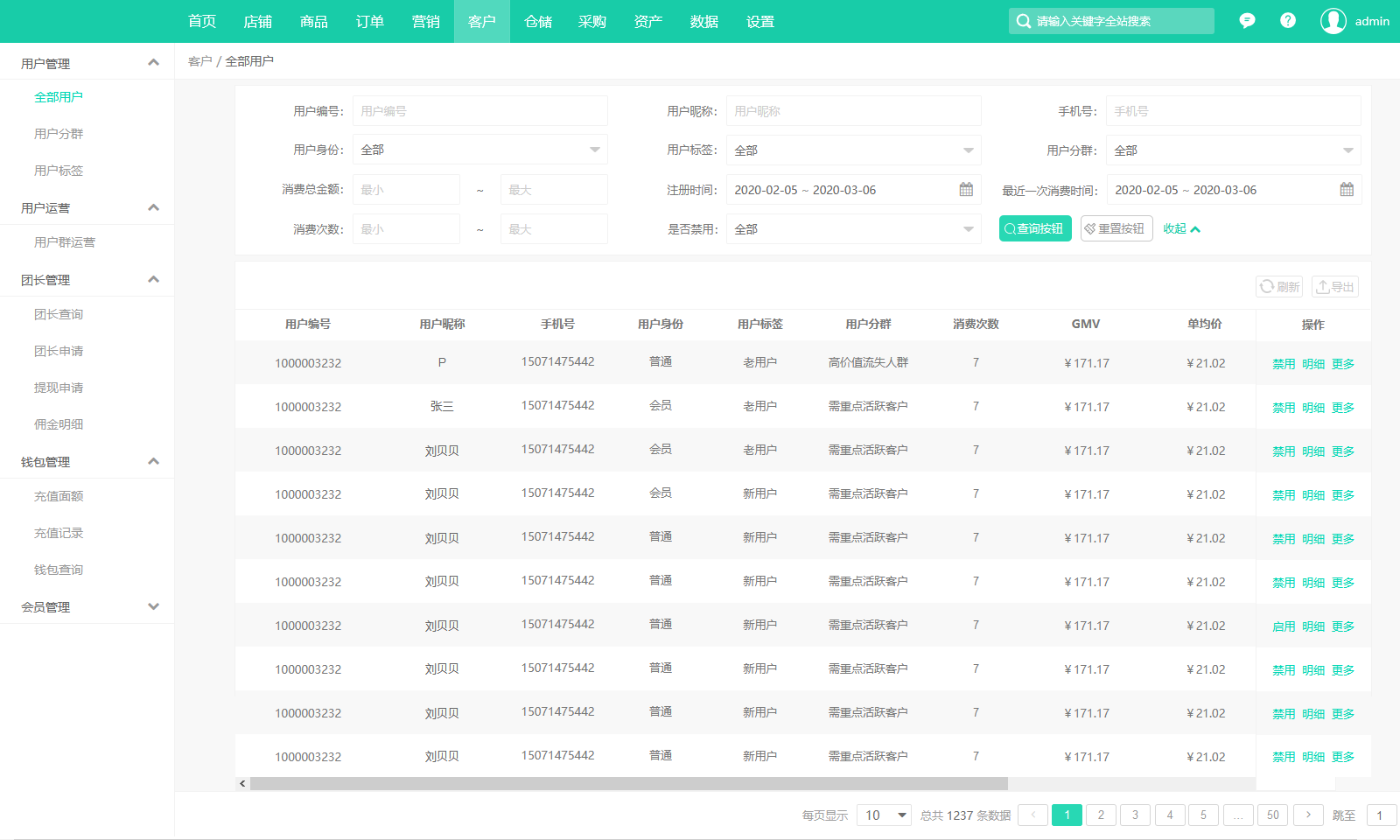Click the 刷新 refresh button
Screen dimensions: 1400x840
pyautogui.click(x=1279, y=286)
